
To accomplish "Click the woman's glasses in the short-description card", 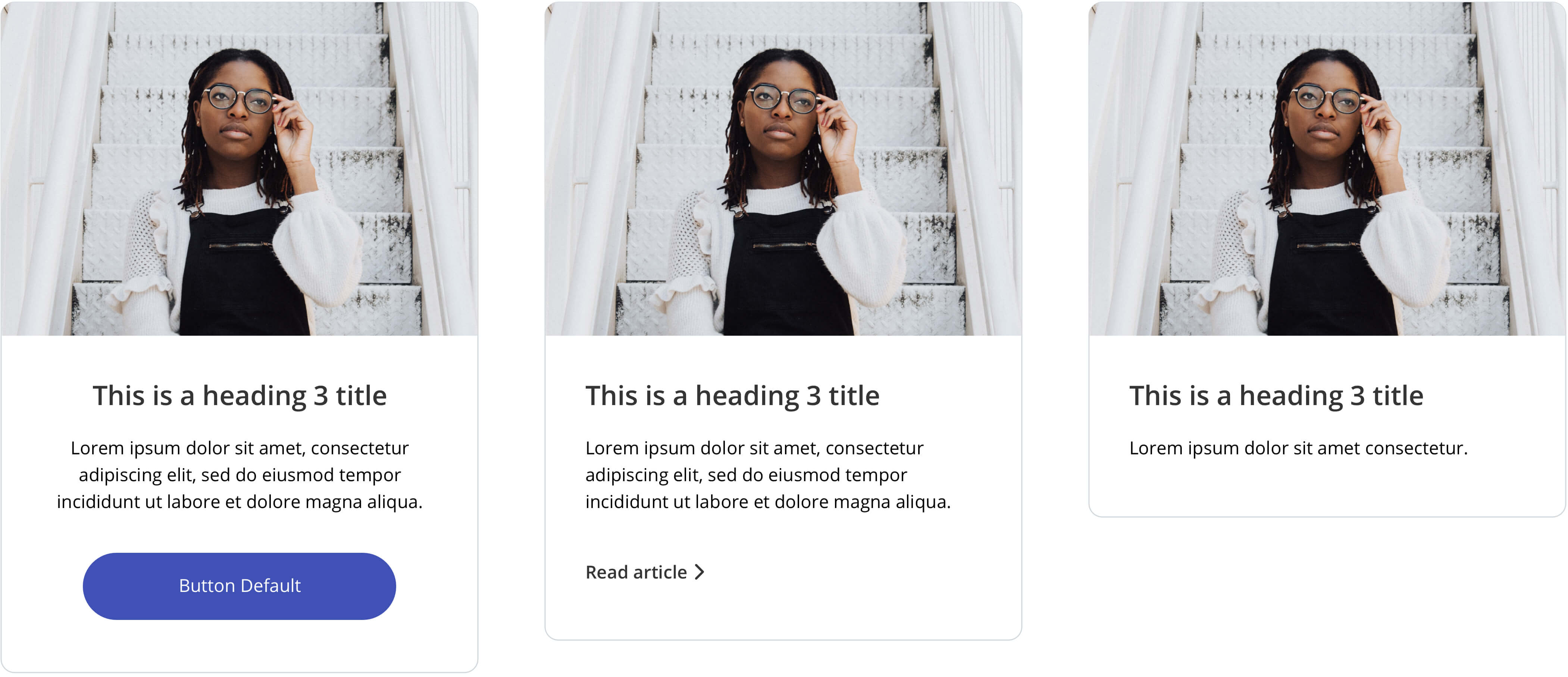I will pos(1327,98).
